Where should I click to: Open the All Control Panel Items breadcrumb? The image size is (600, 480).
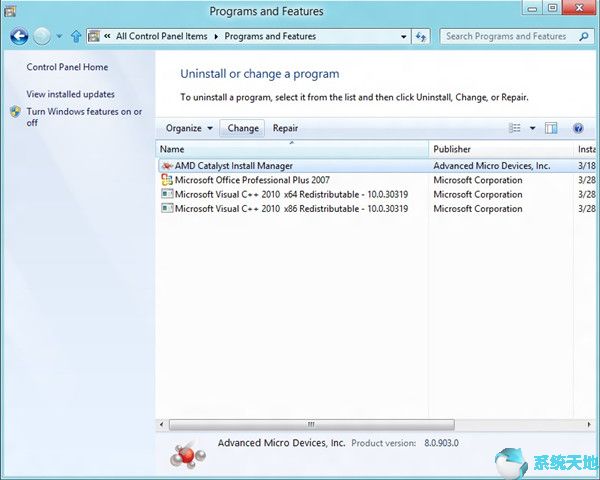pos(161,36)
